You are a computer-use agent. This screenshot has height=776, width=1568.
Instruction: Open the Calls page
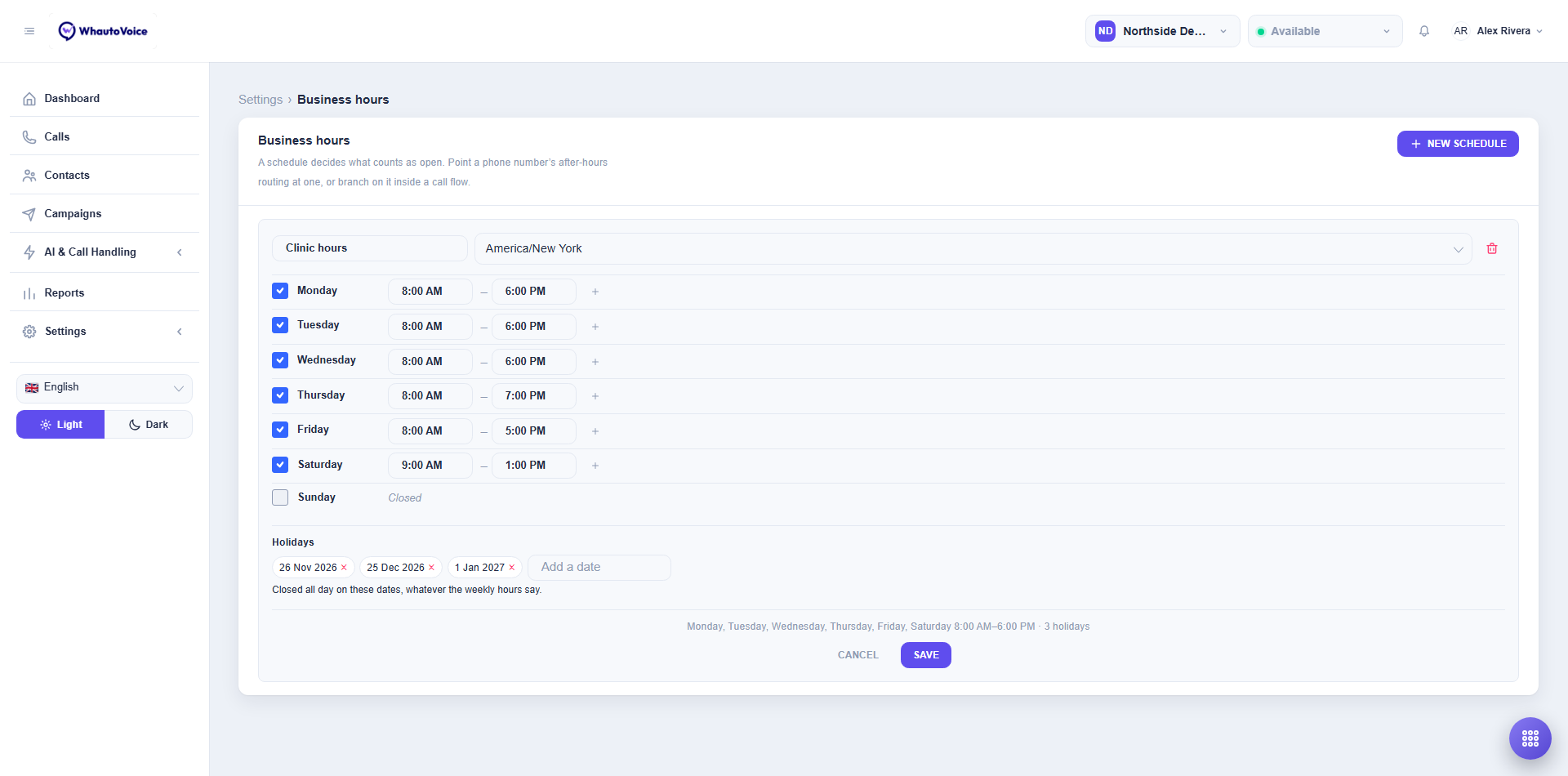(105, 137)
